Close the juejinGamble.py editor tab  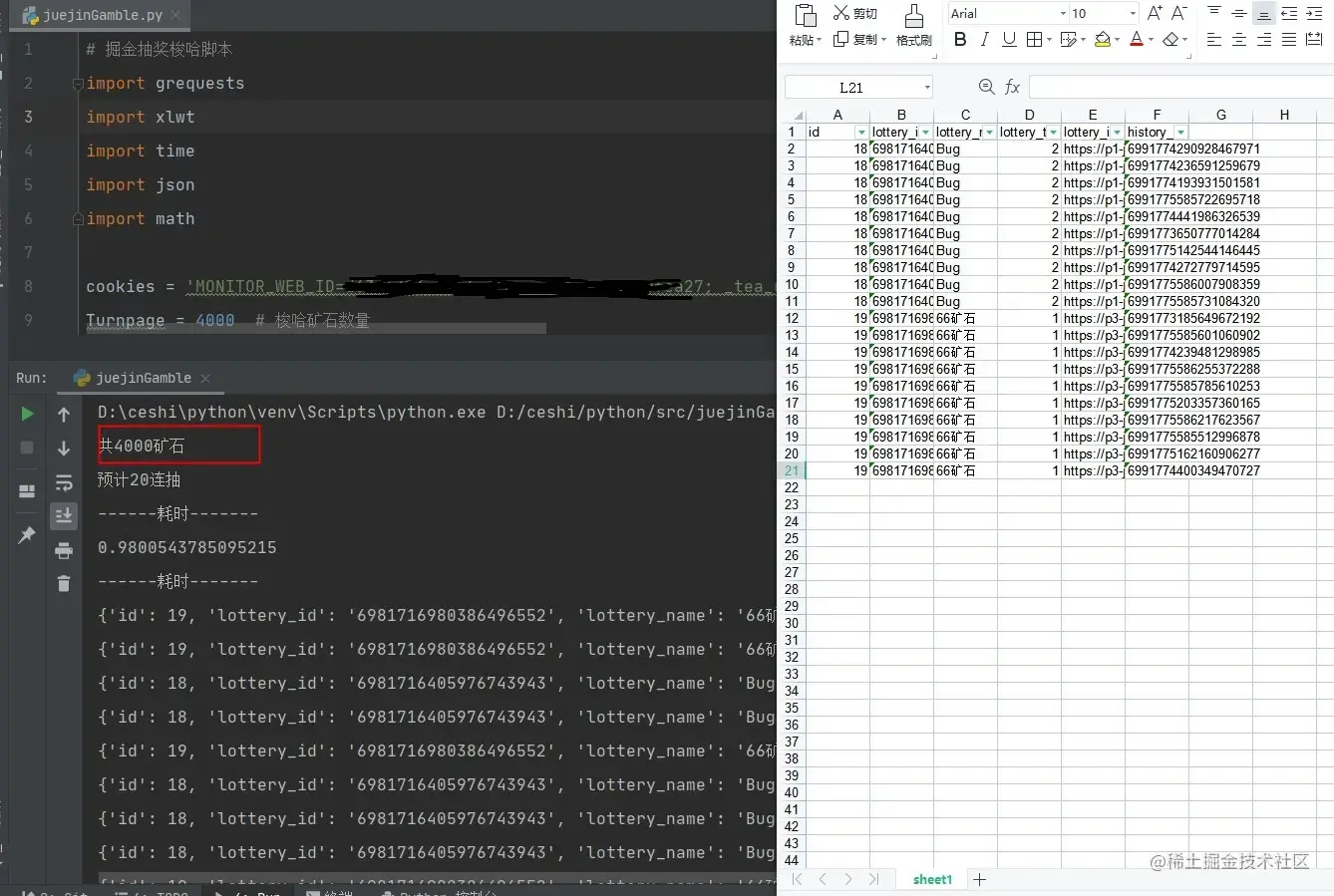pyautogui.click(x=176, y=15)
